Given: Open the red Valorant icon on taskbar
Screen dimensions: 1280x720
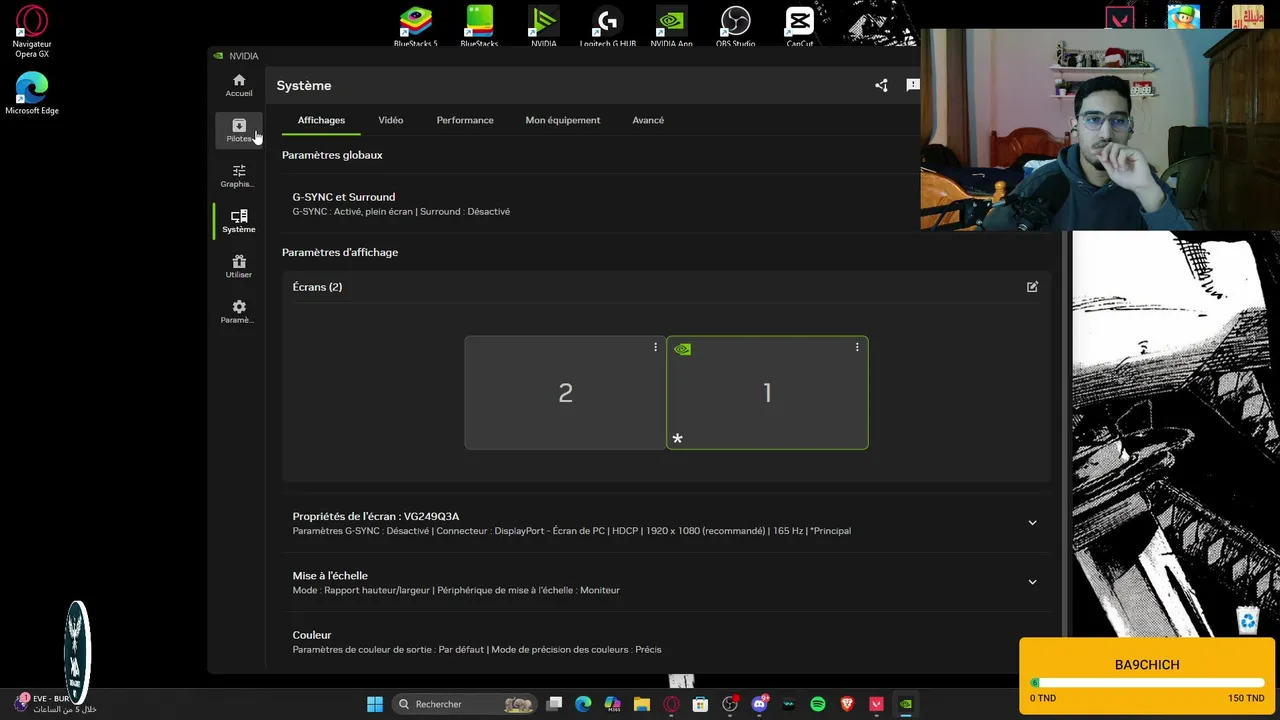Looking at the screenshot, I should click(877, 704).
